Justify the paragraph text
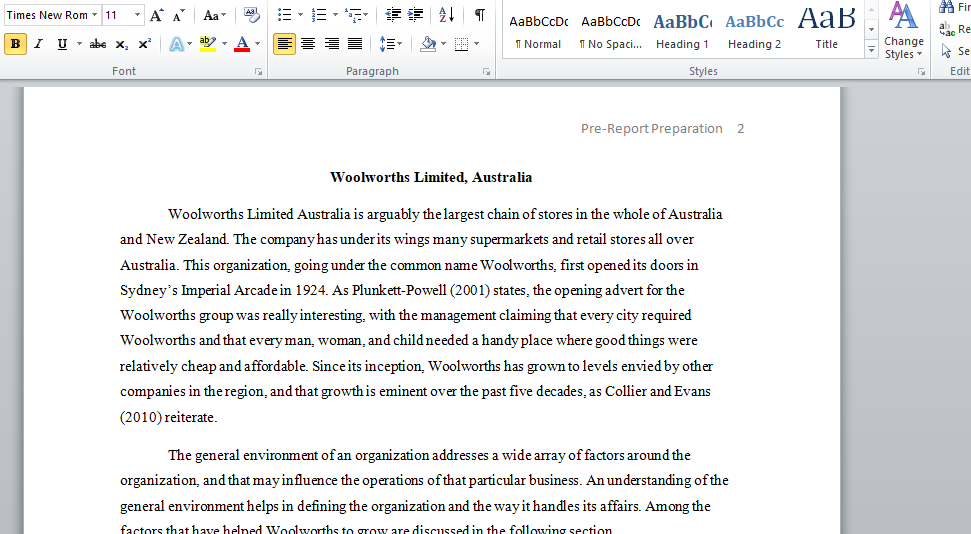The height and width of the screenshot is (534, 971). 355,44
